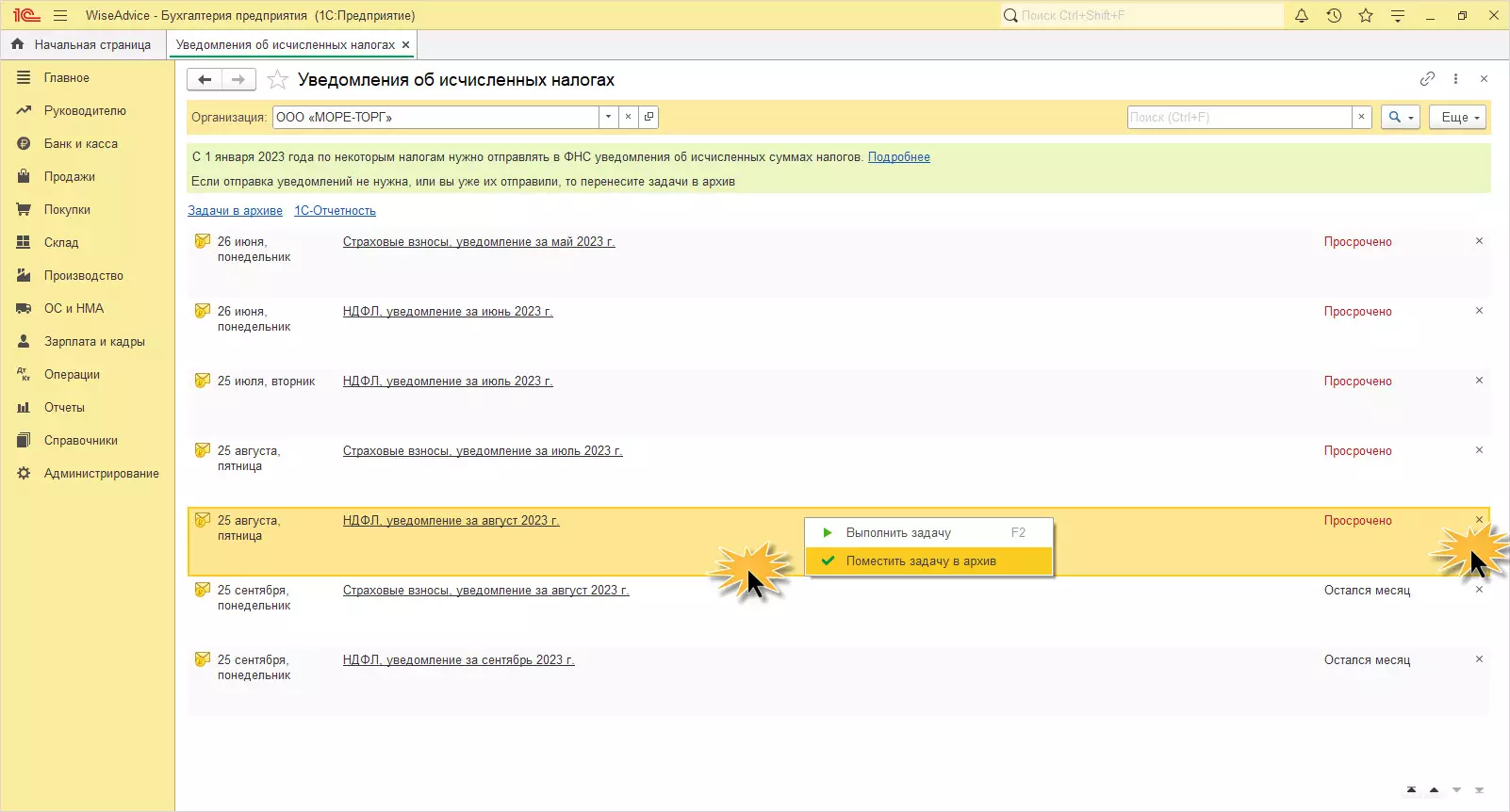Open the Отчеты section
The height and width of the screenshot is (812, 1510).
point(64,408)
